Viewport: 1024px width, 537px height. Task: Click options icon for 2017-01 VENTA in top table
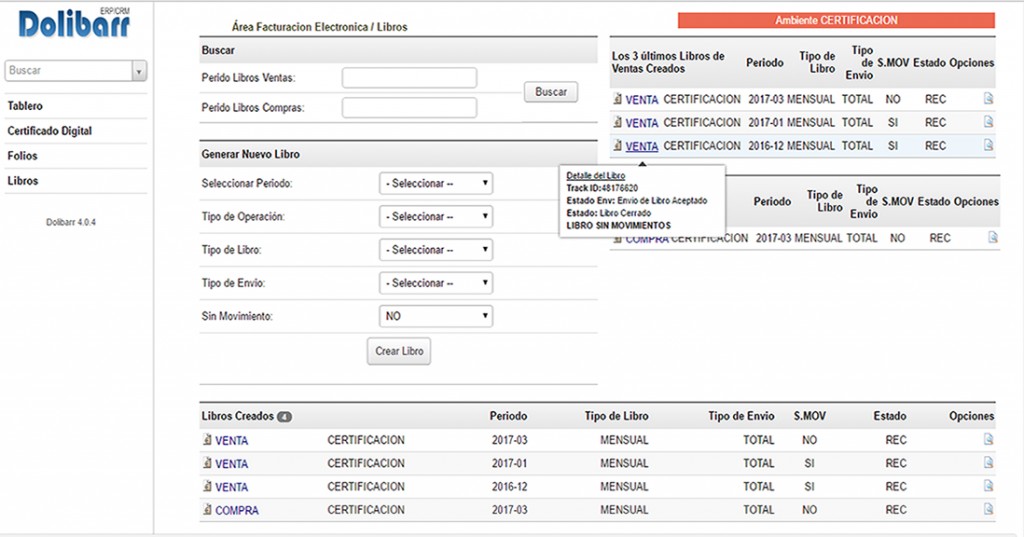988,122
